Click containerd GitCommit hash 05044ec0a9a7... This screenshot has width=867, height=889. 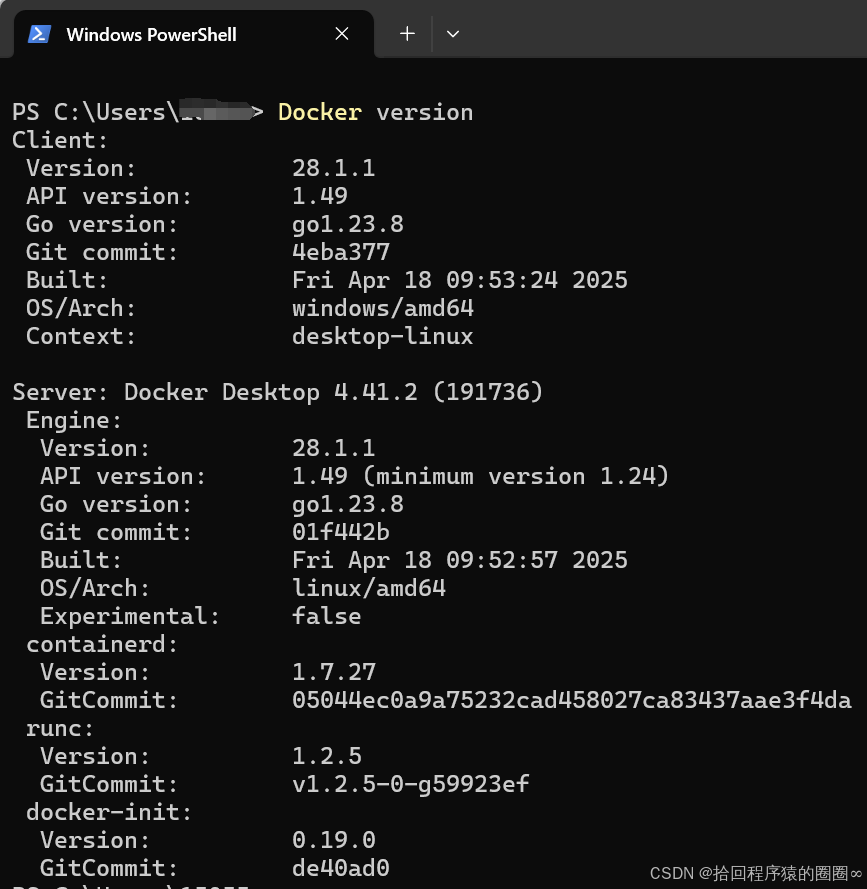[x=572, y=700]
